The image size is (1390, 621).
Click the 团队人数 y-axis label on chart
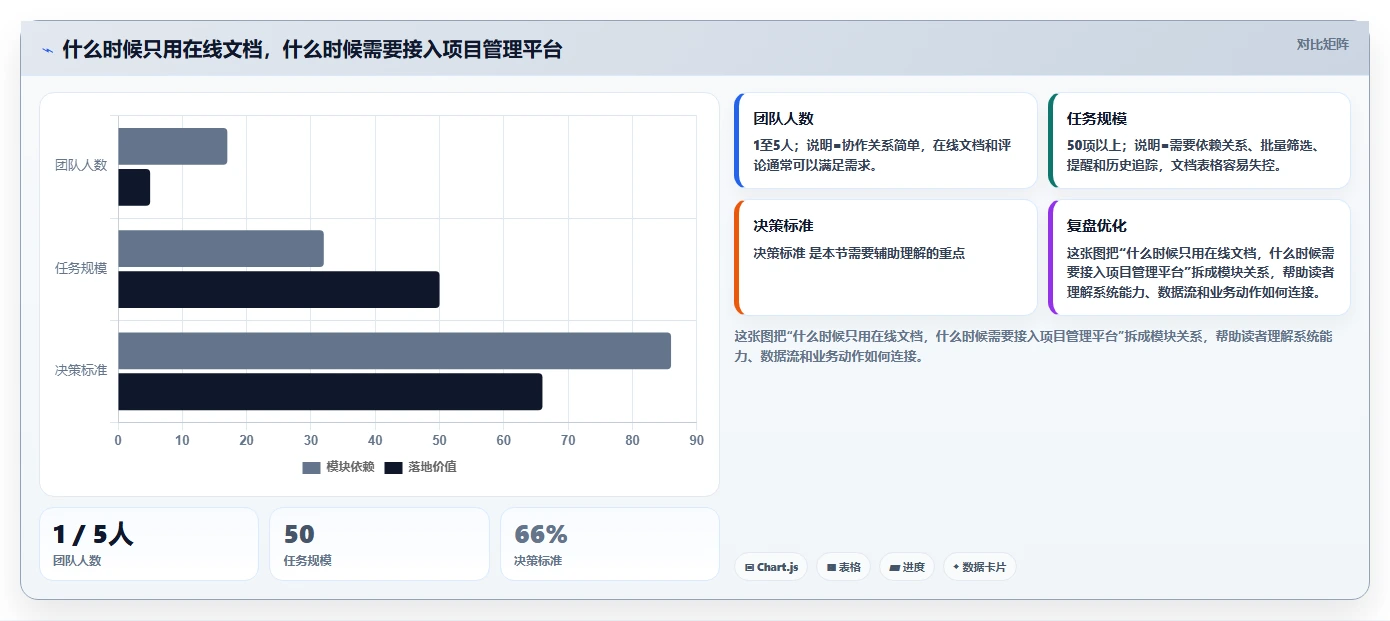[x=81, y=165]
